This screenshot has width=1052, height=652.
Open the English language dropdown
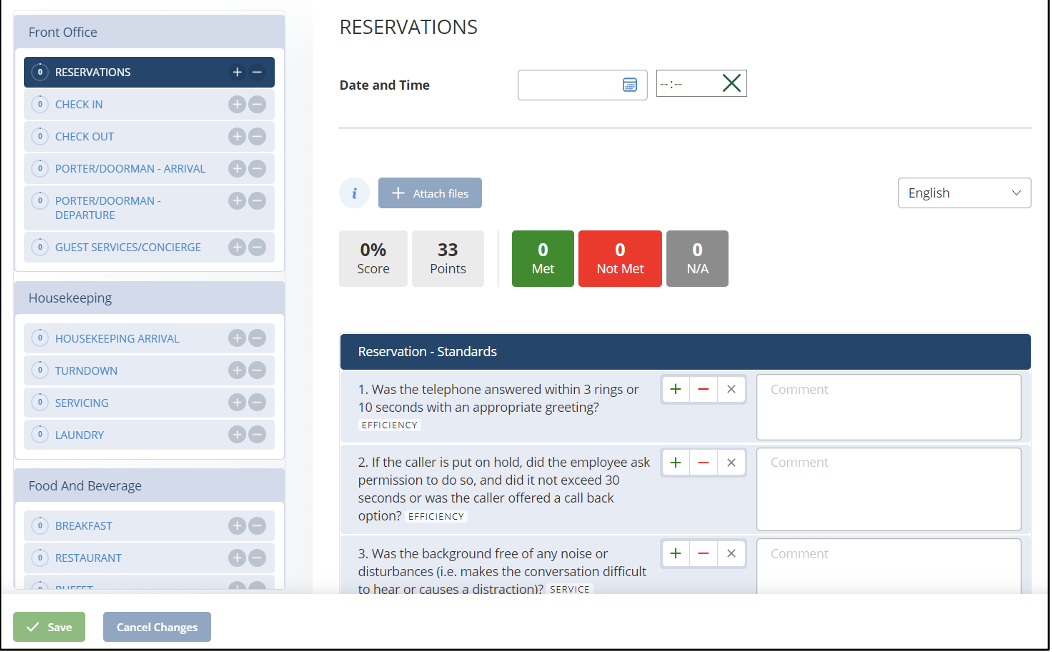(x=964, y=193)
